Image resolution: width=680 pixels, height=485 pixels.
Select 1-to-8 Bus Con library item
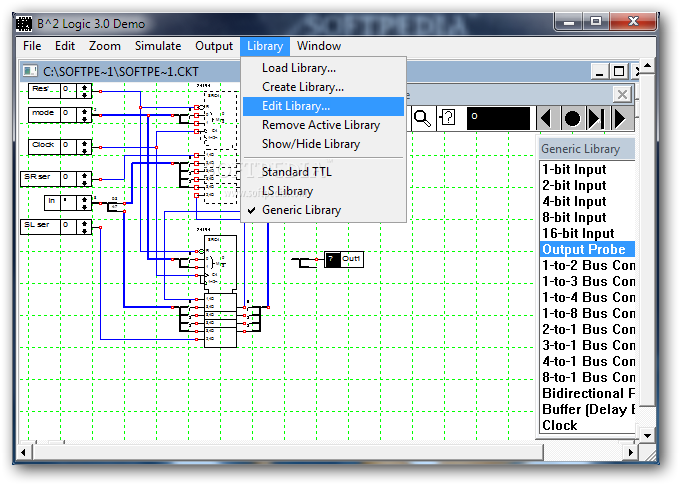[x=587, y=313]
